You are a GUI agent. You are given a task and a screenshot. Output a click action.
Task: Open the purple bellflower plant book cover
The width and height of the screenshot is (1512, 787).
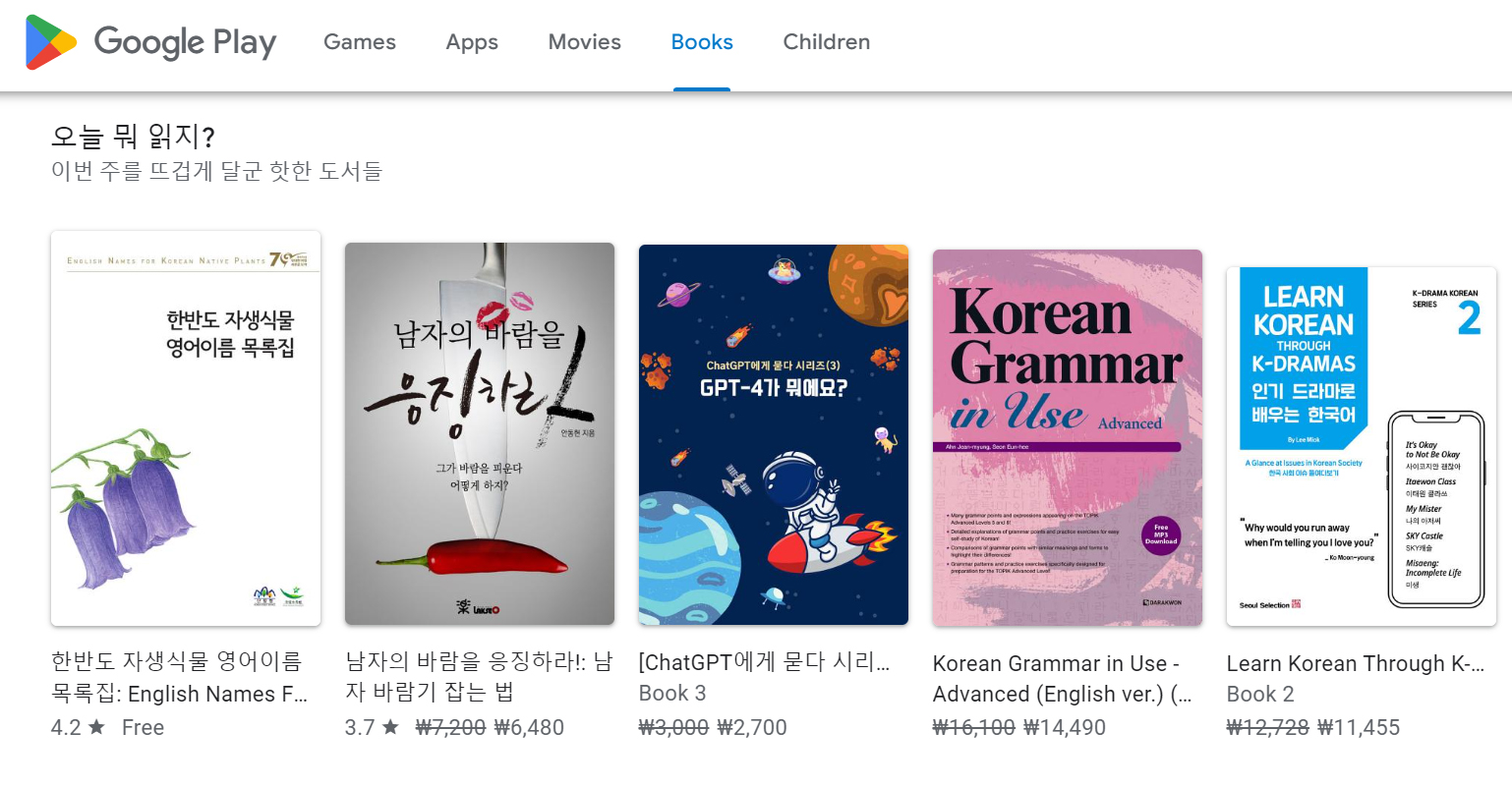(x=186, y=428)
